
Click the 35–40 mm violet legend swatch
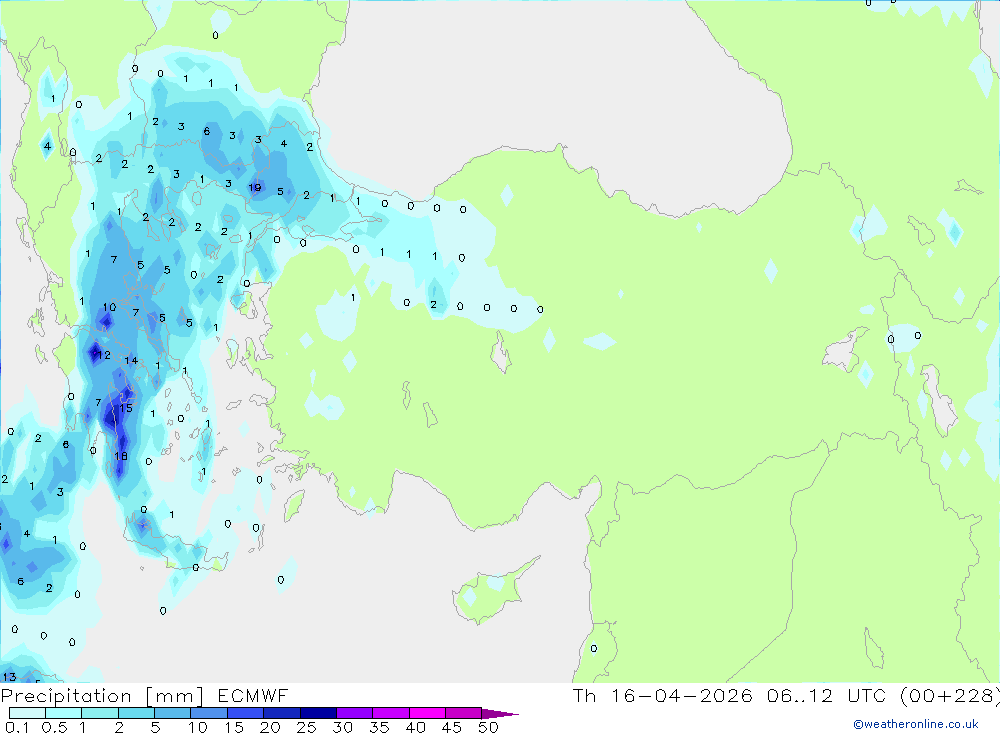(391, 713)
